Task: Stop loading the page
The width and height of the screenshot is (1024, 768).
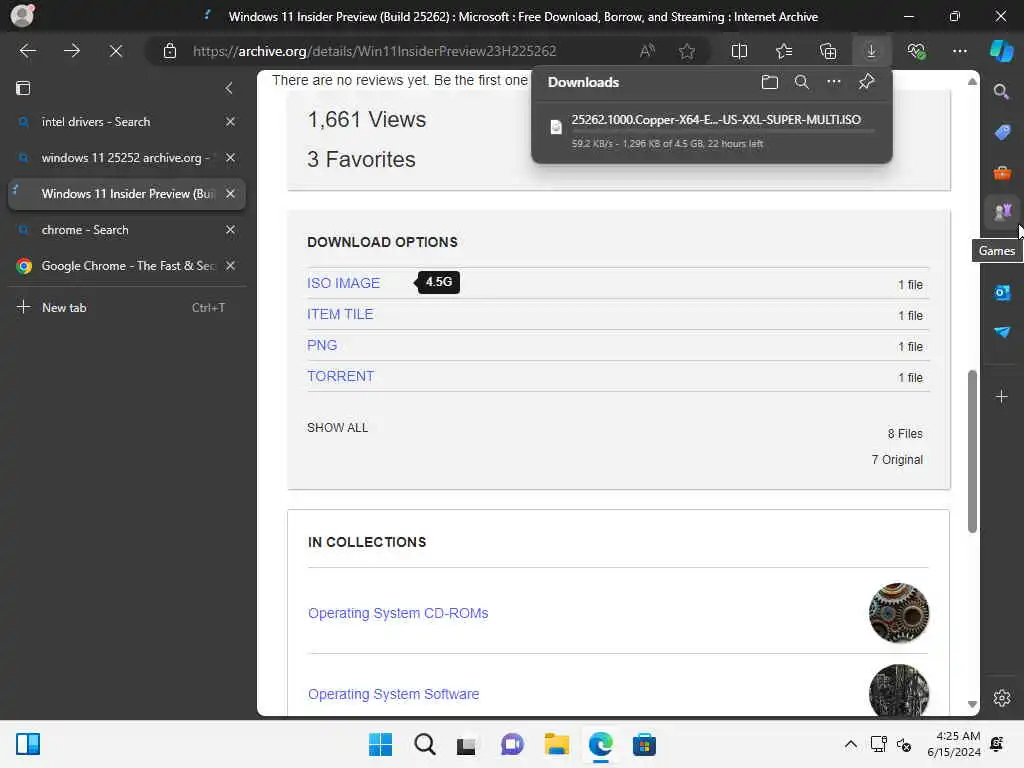Action: 116,51
